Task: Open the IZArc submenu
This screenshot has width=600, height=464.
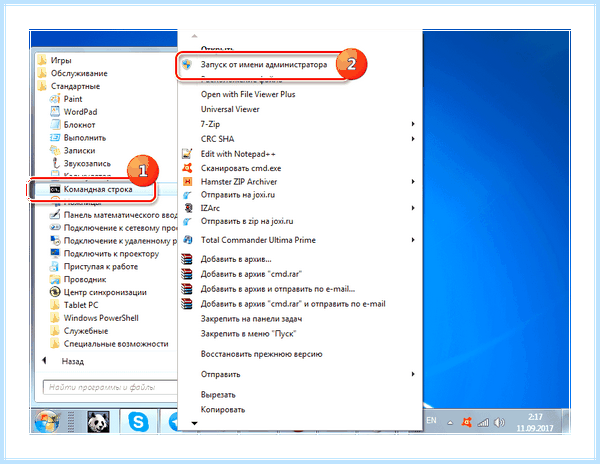Action: (300, 208)
